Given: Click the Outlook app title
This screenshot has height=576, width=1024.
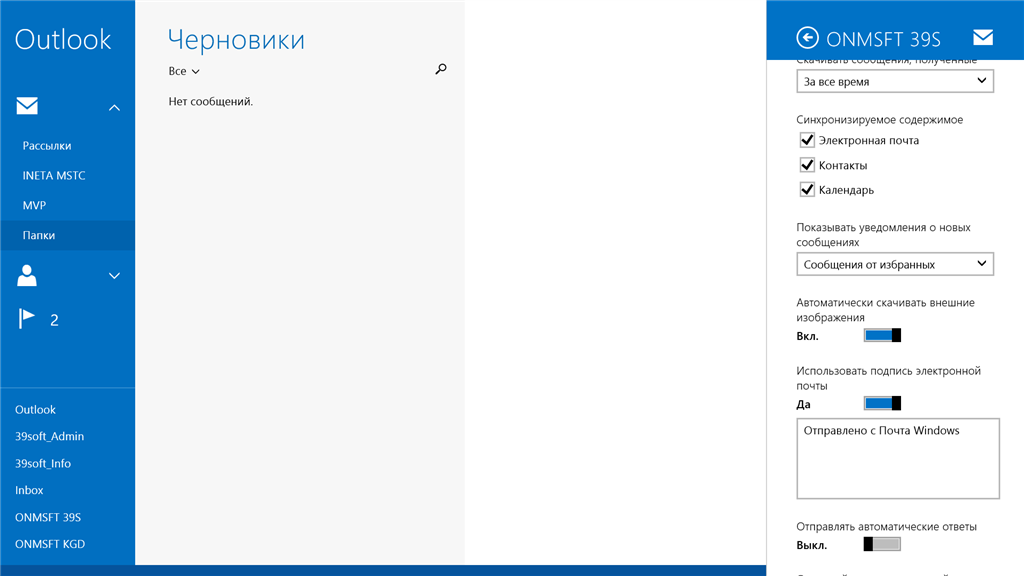Looking at the screenshot, I should click(x=63, y=40).
